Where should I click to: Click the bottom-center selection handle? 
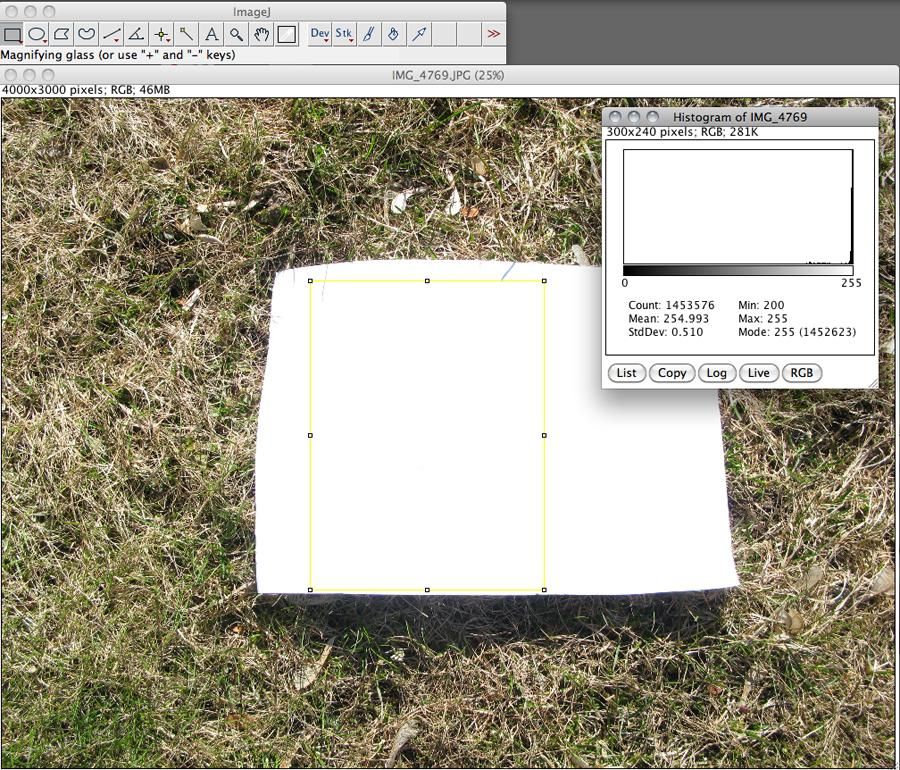tap(427, 590)
